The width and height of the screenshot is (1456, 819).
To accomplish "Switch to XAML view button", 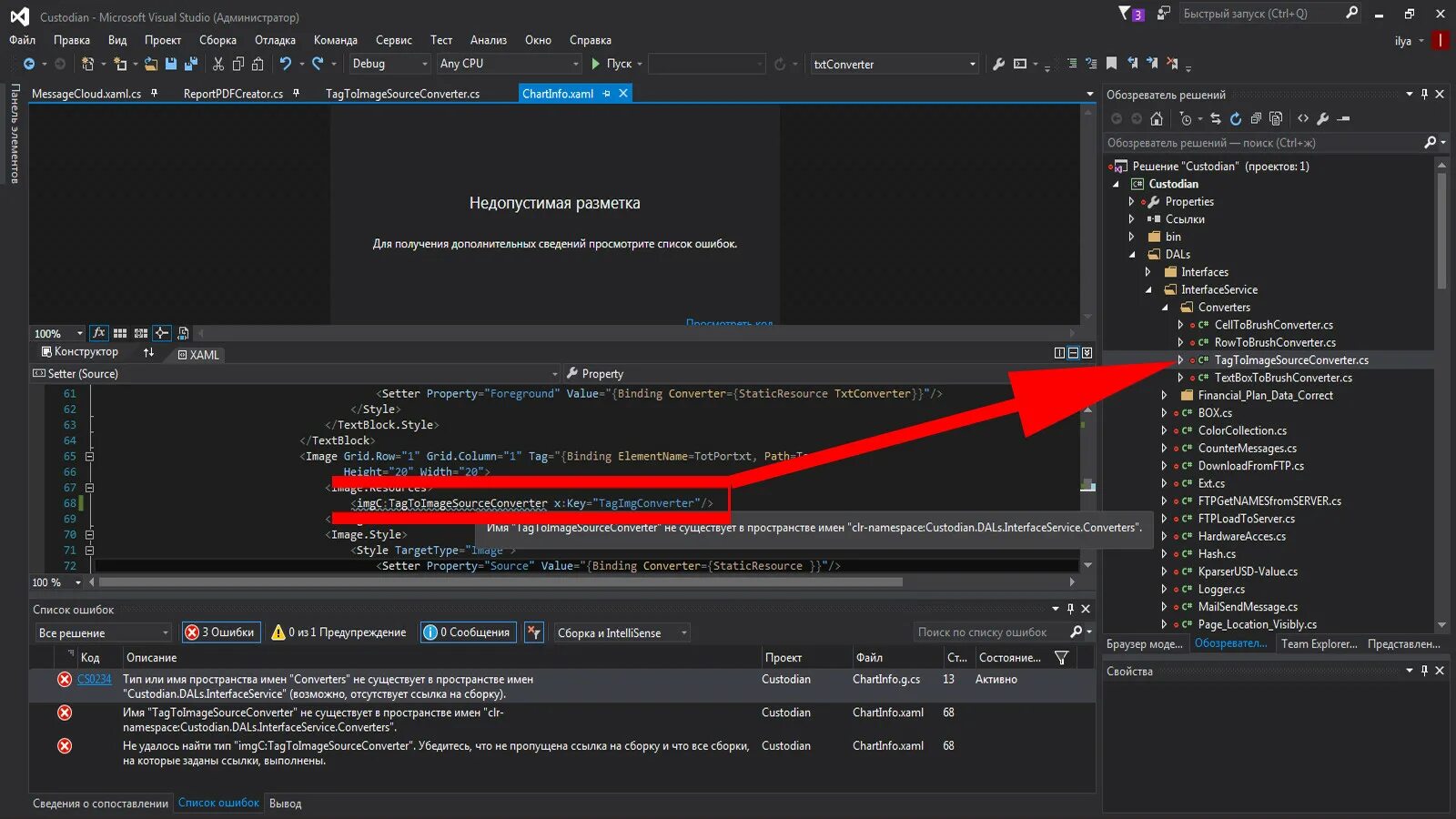I will pyautogui.click(x=198, y=355).
